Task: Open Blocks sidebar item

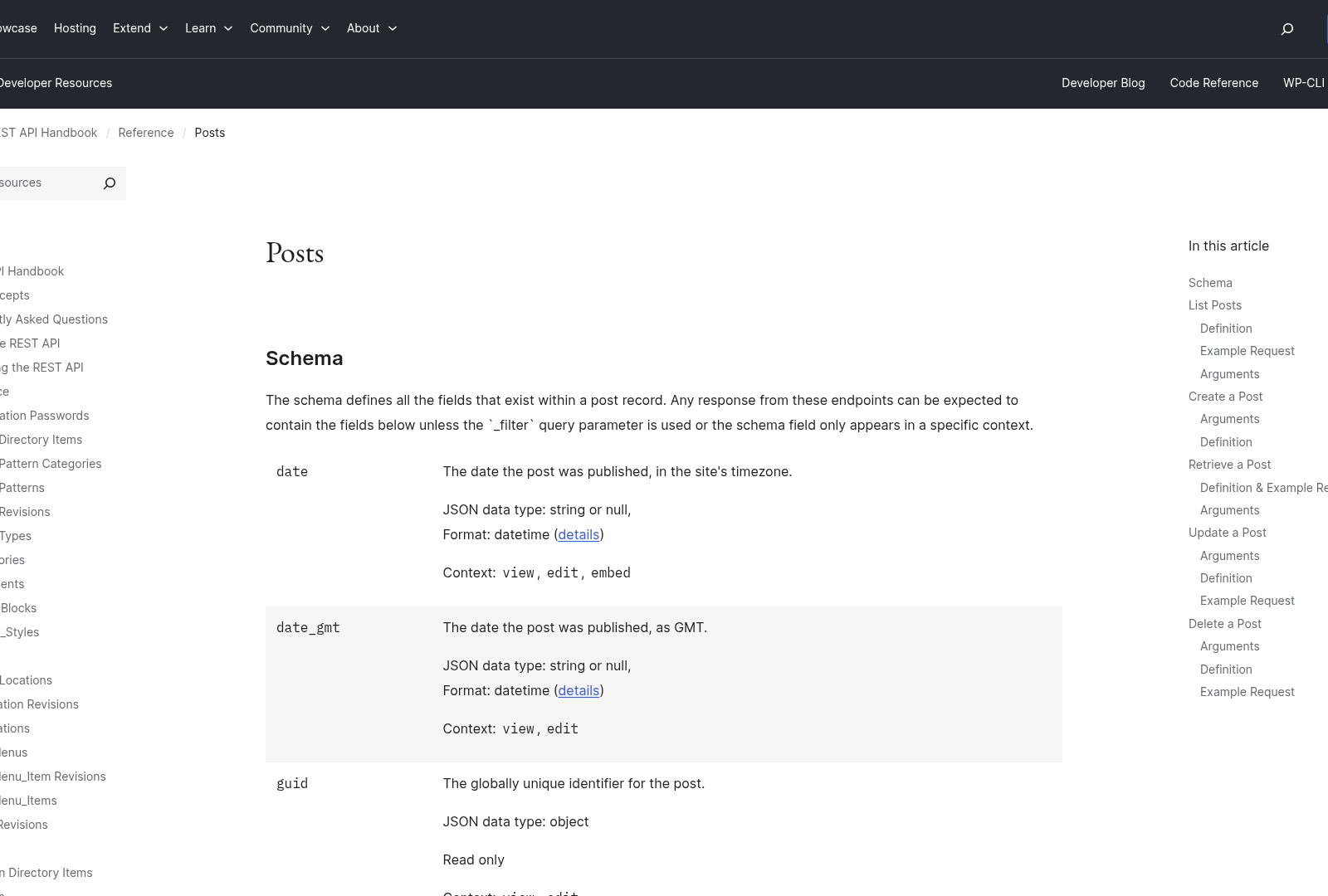Action: click(x=18, y=608)
